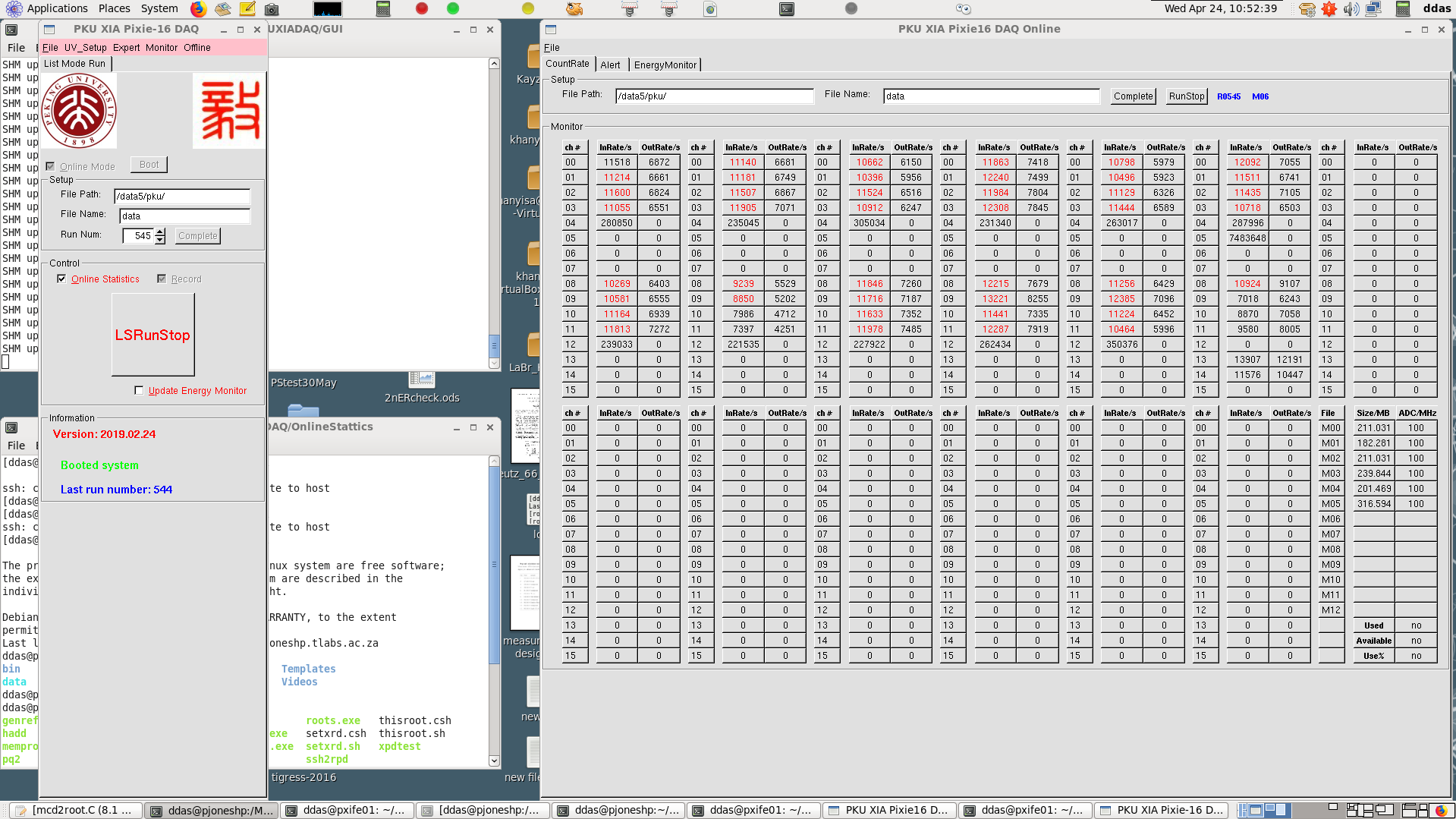This screenshot has height=819, width=1456.
Task: Click the date and time clock
Action: click(x=1221, y=8)
